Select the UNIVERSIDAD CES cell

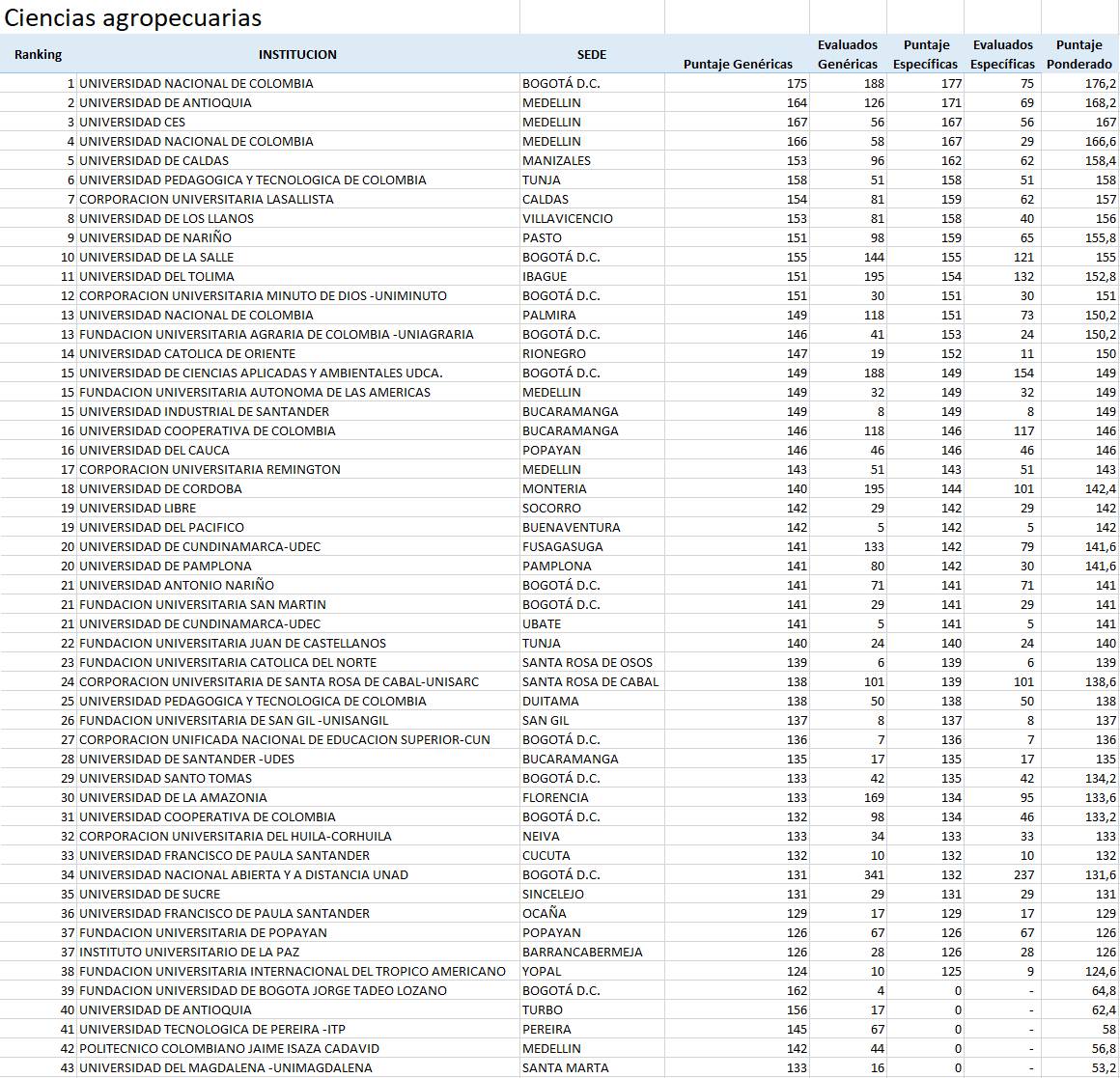132,123
